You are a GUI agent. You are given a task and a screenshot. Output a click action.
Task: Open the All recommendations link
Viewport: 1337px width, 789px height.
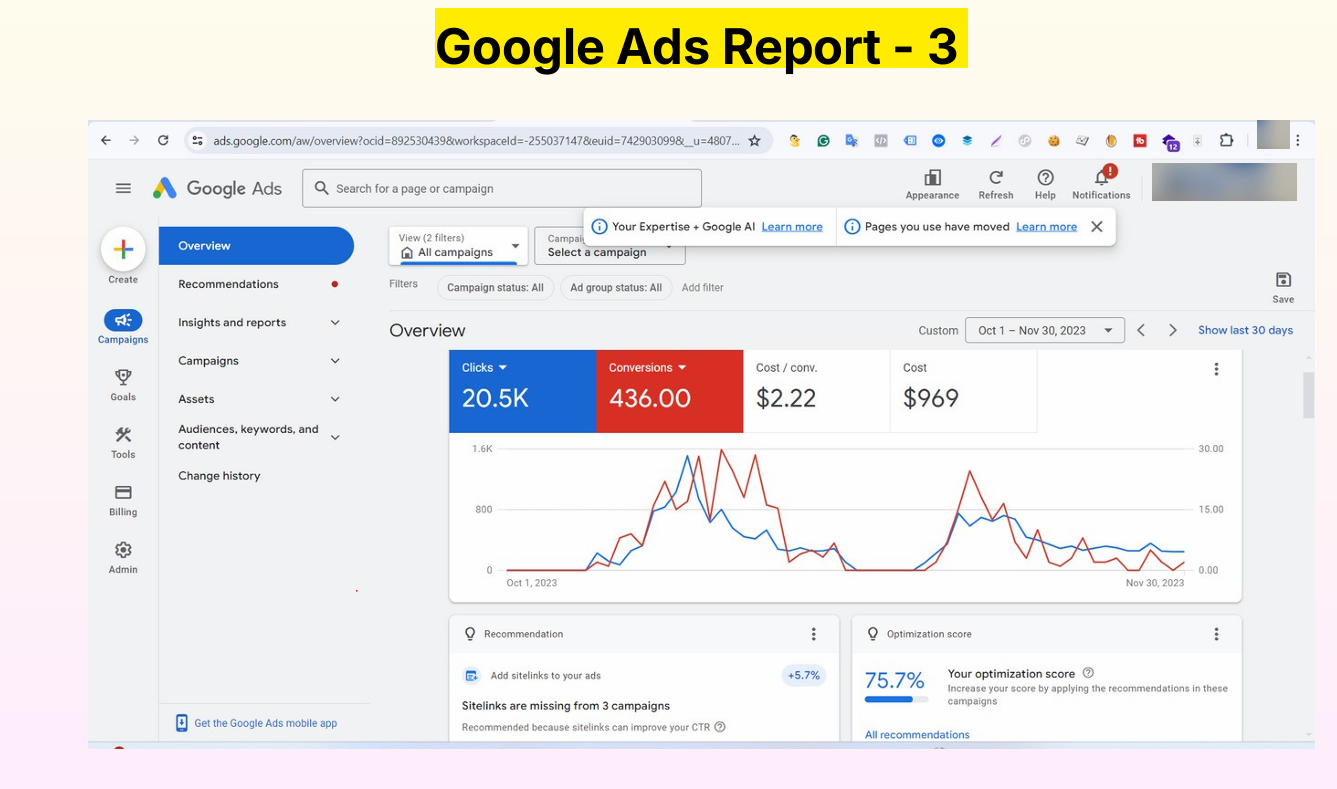[x=917, y=735]
